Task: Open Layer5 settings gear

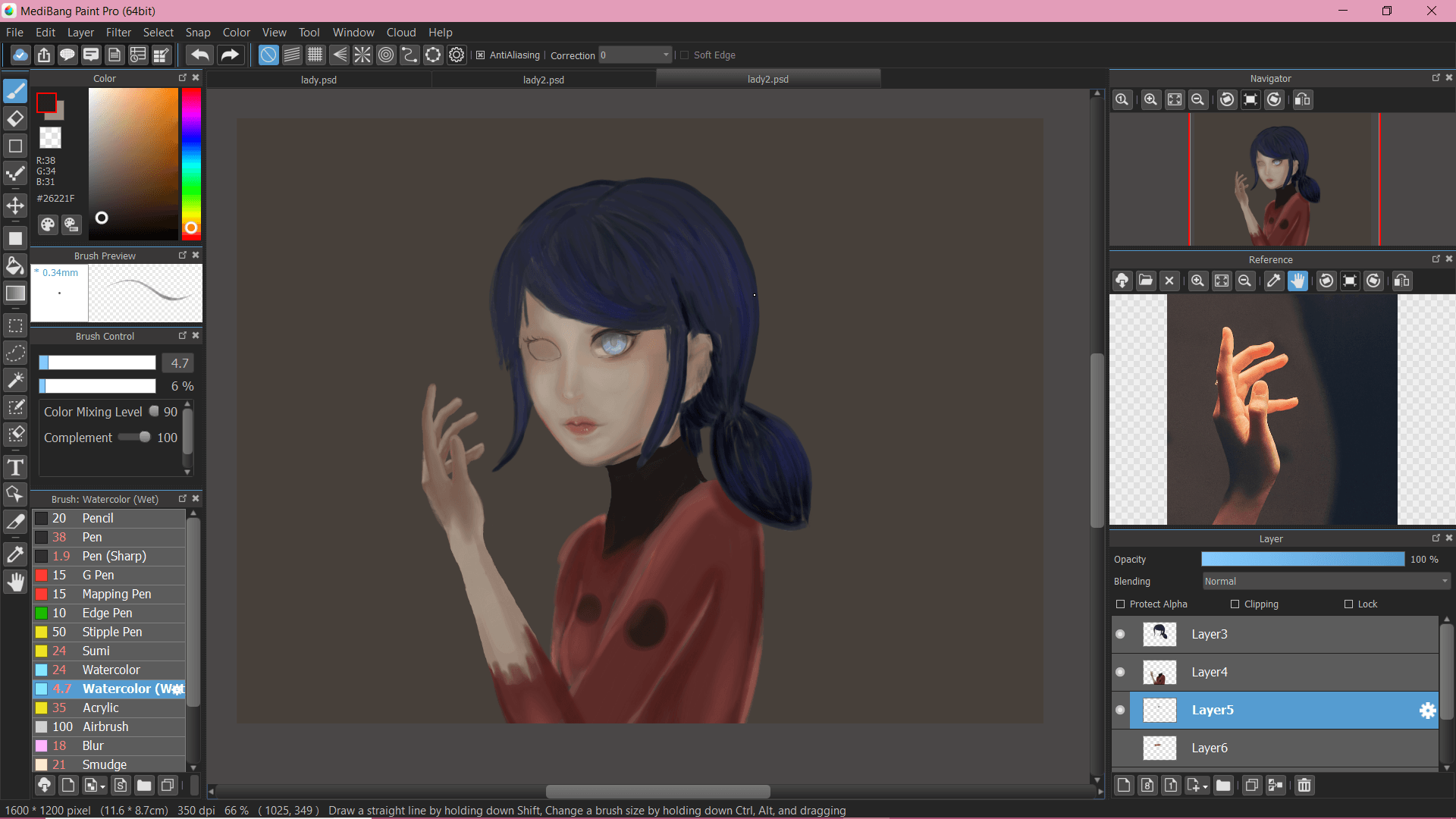Action: click(1427, 711)
